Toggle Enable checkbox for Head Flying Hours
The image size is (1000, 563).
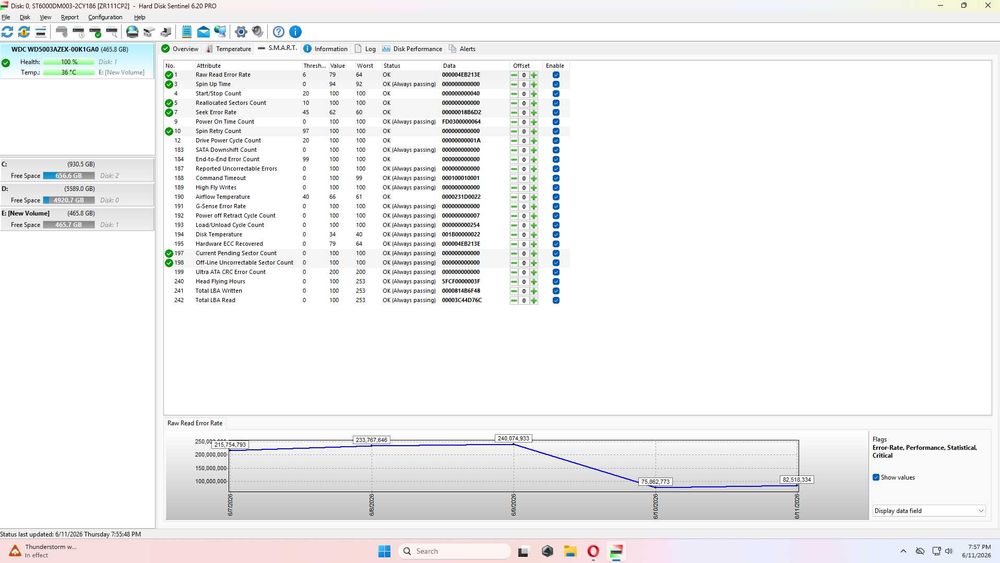556,281
